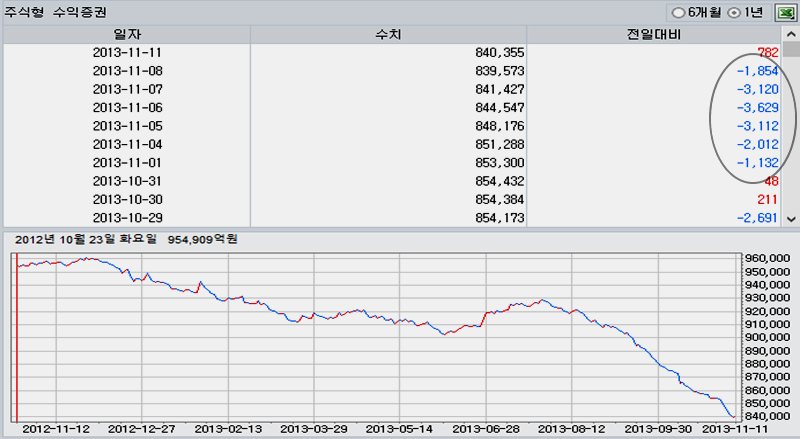Screen dimensions: 802x439
Task: Click the Excel export icon
Action: pyautogui.click(x=785, y=12)
